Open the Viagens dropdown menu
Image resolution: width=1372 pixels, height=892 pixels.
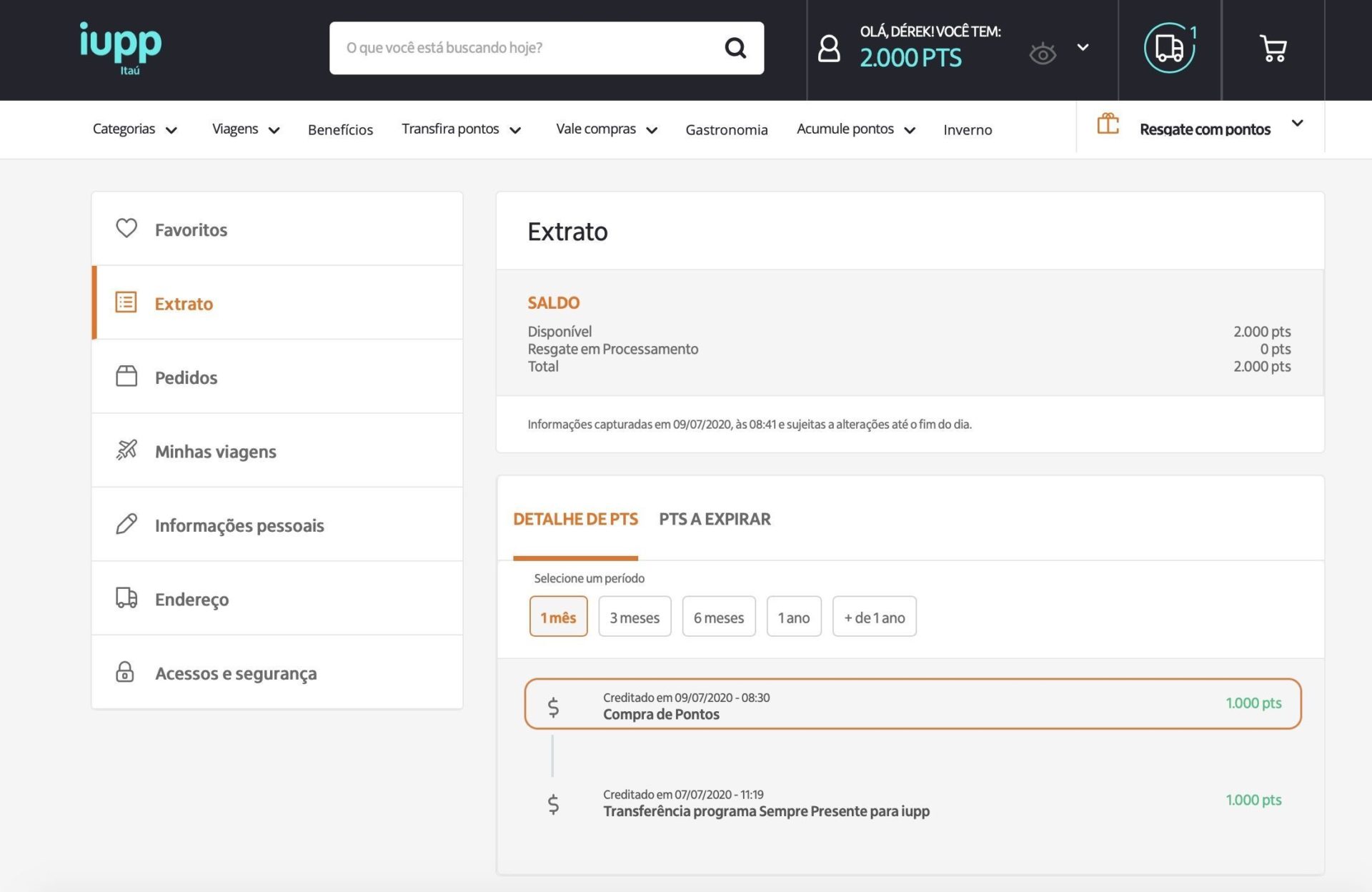pyautogui.click(x=246, y=129)
